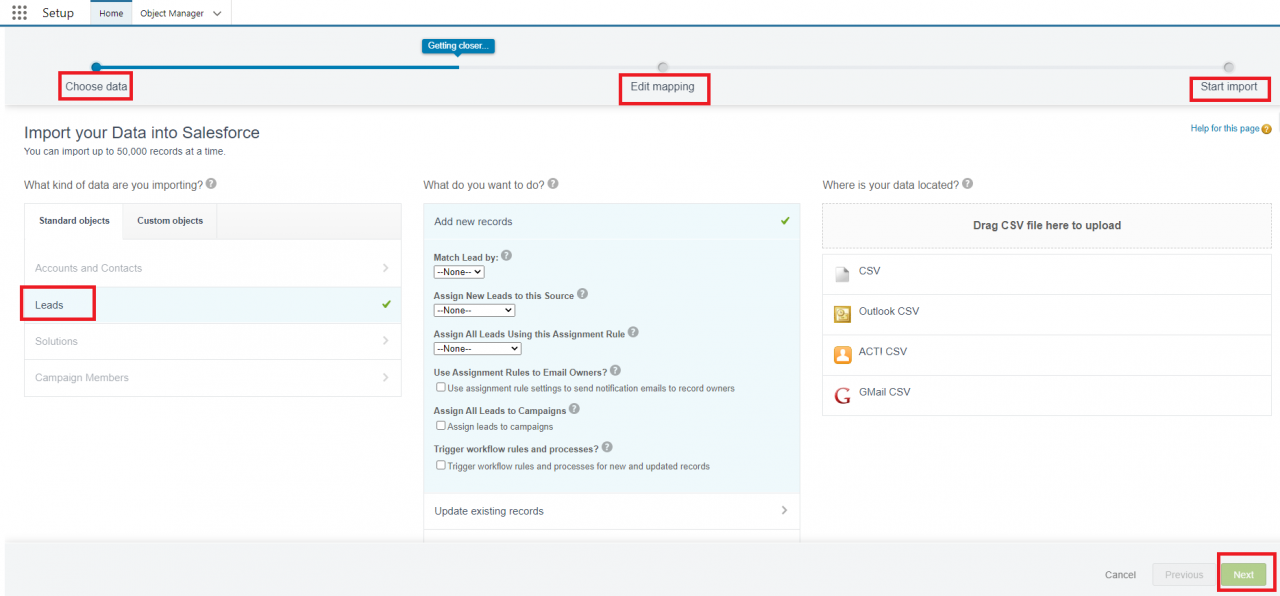The height and width of the screenshot is (596, 1280).
Task: Click the Edit mapping step circle
Action: (x=662, y=67)
